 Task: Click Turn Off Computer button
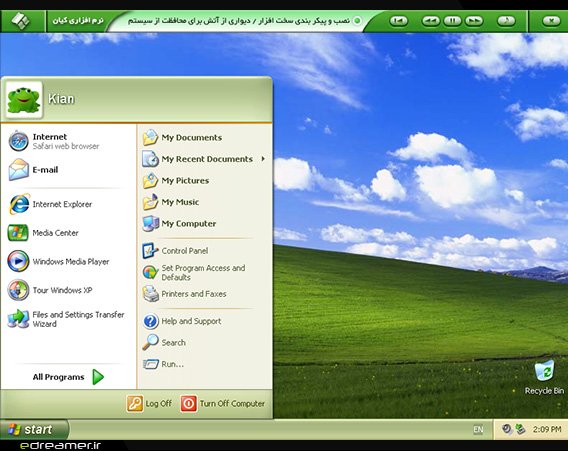coord(223,403)
